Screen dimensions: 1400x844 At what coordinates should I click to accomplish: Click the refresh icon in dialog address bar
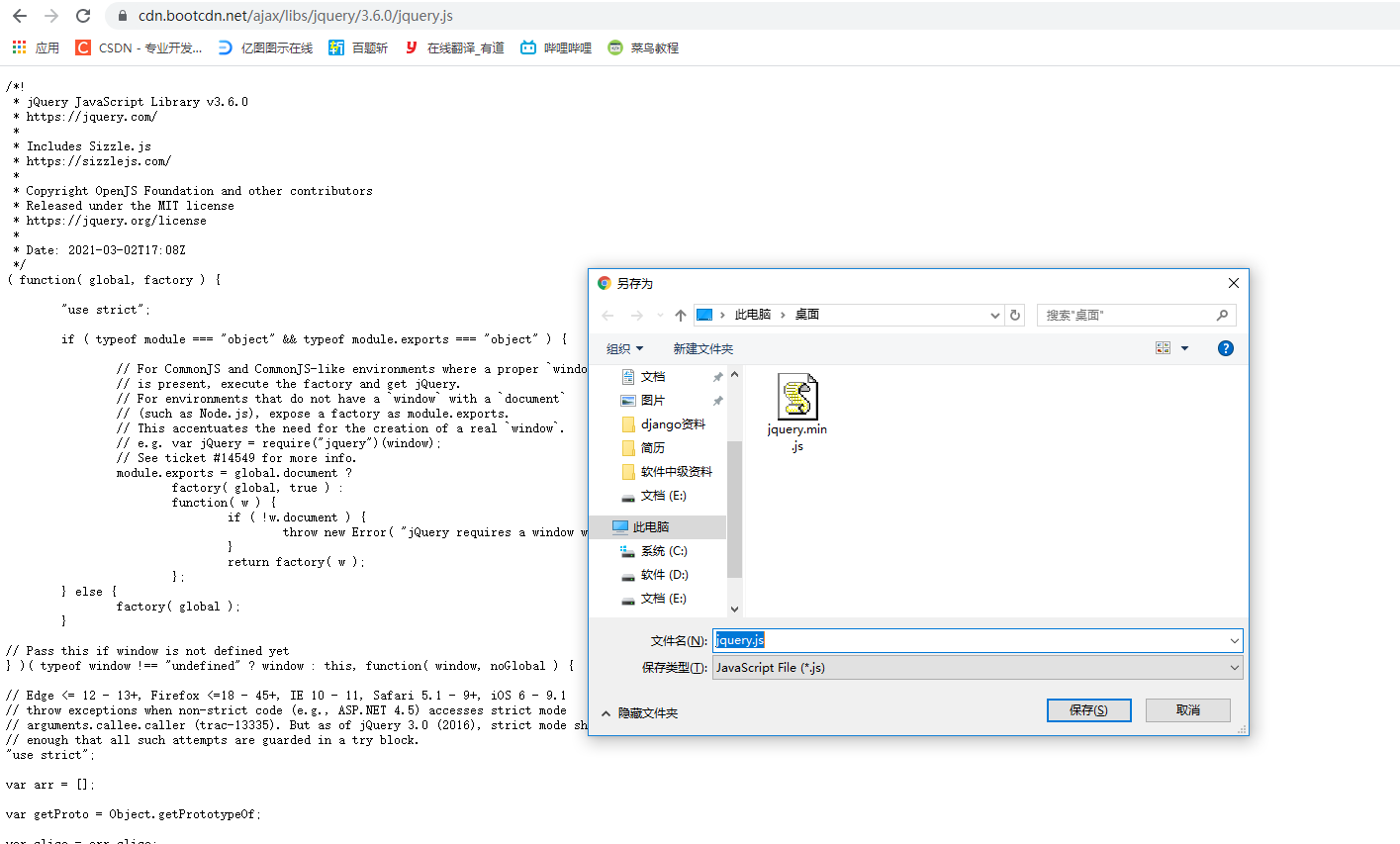click(x=1015, y=314)
